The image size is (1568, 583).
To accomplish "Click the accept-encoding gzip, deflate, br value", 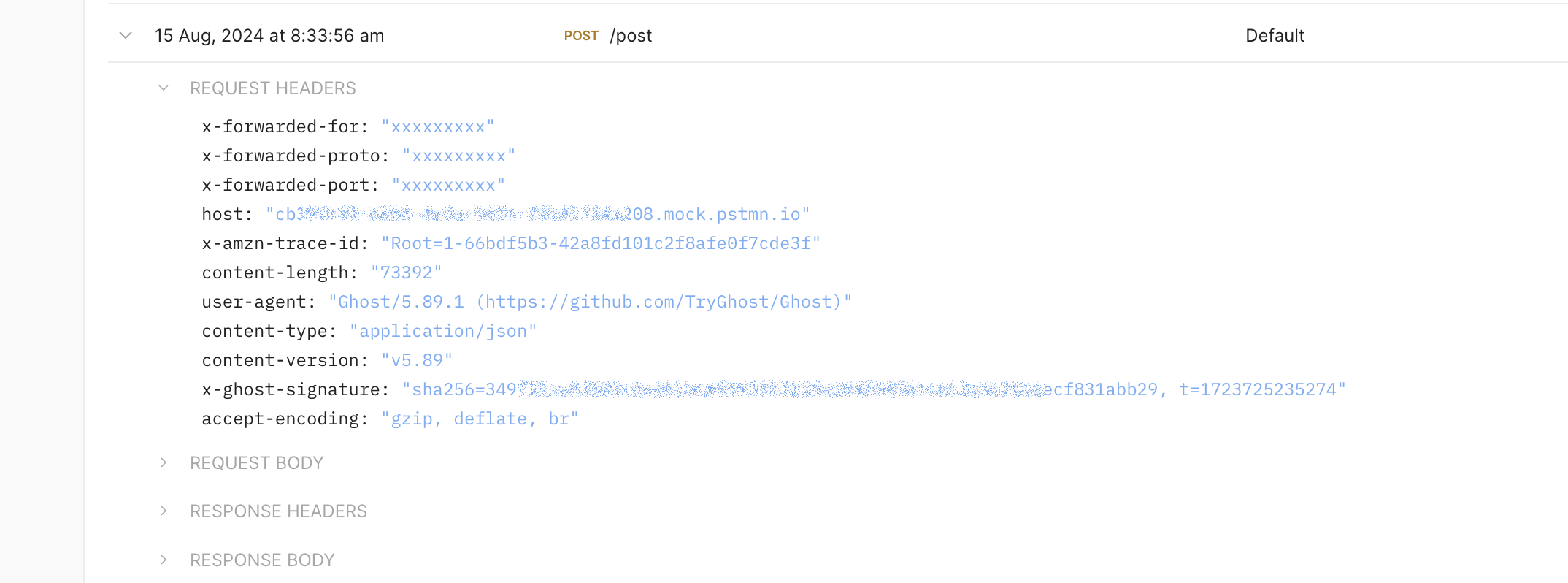I will tap(480, 419).
